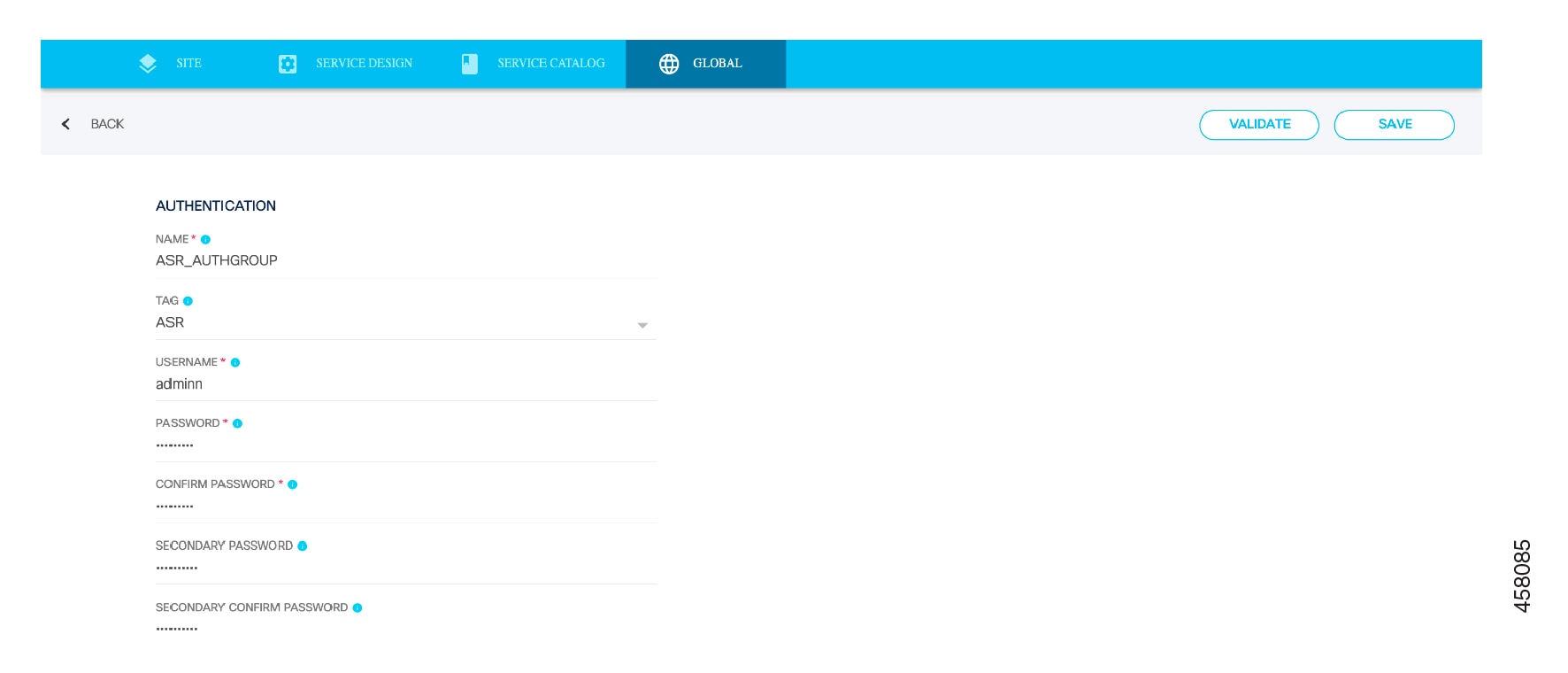Focus the Confirm Password input field
Viewport: 1568px width, 673px height.
click(406, 507)
